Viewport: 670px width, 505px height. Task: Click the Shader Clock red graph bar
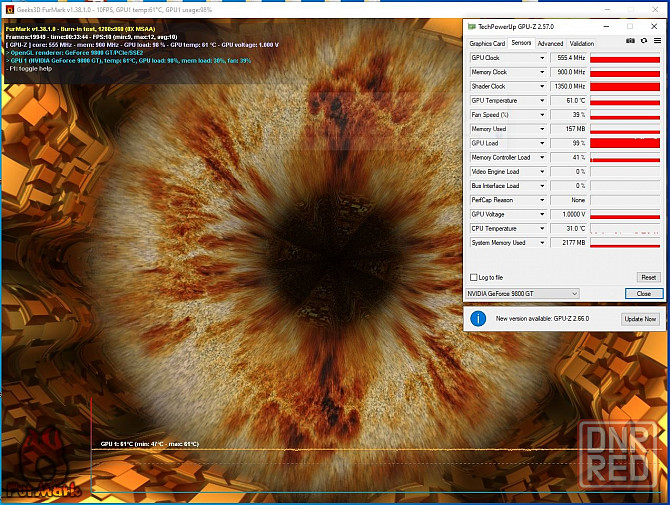pos(625,86)
